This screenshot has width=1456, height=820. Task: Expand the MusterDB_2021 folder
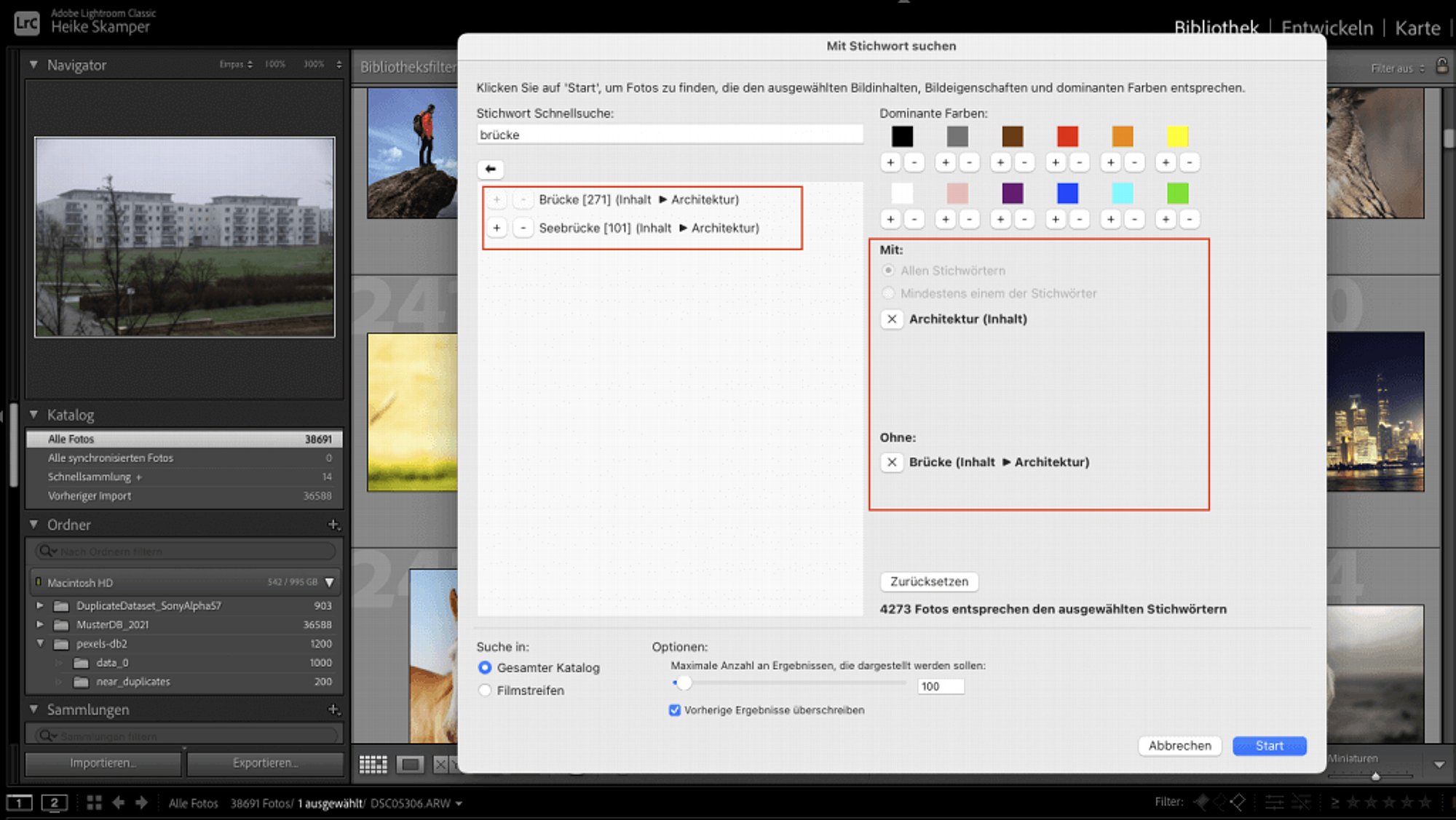point(40,624)
